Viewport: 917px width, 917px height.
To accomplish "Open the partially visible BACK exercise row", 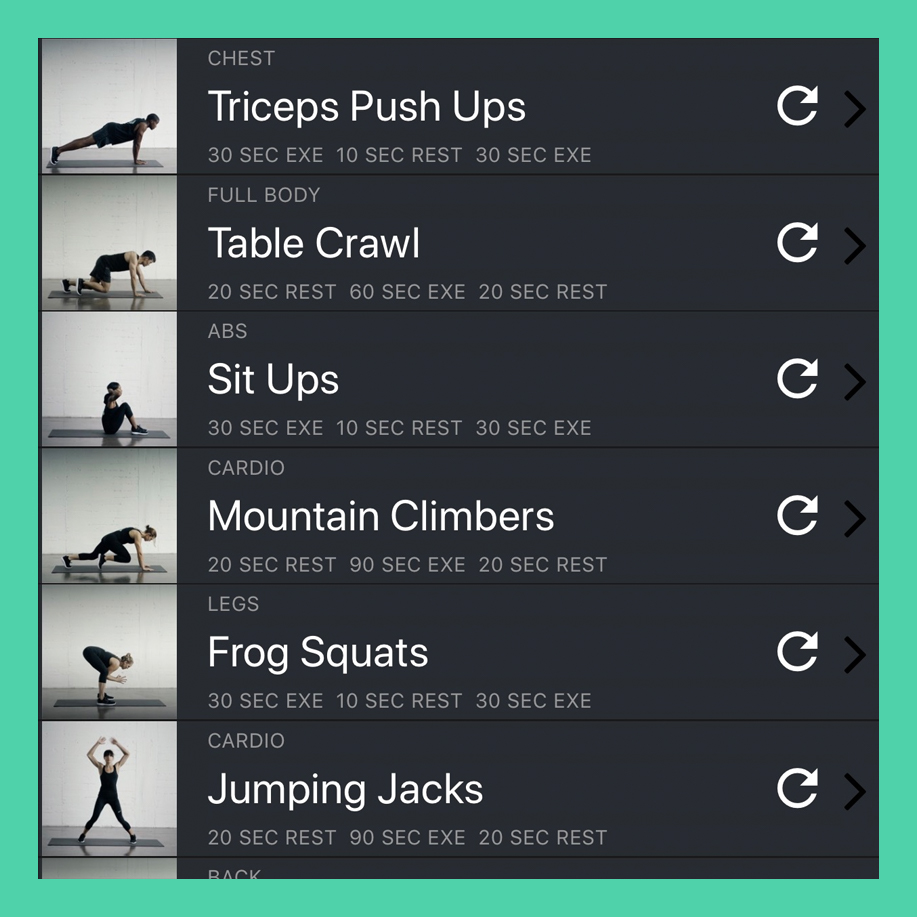I will (458, 868).
